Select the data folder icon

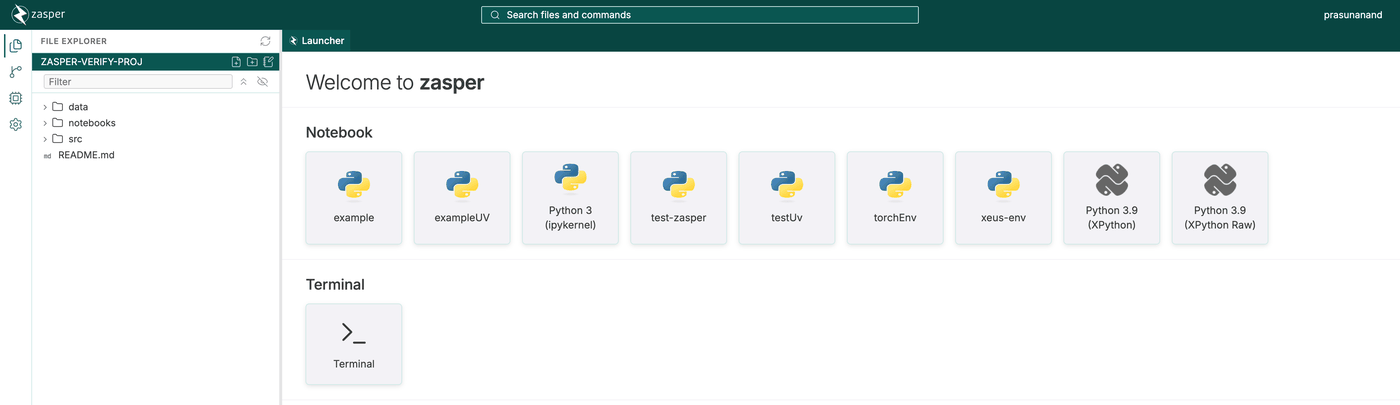(58, 107)
